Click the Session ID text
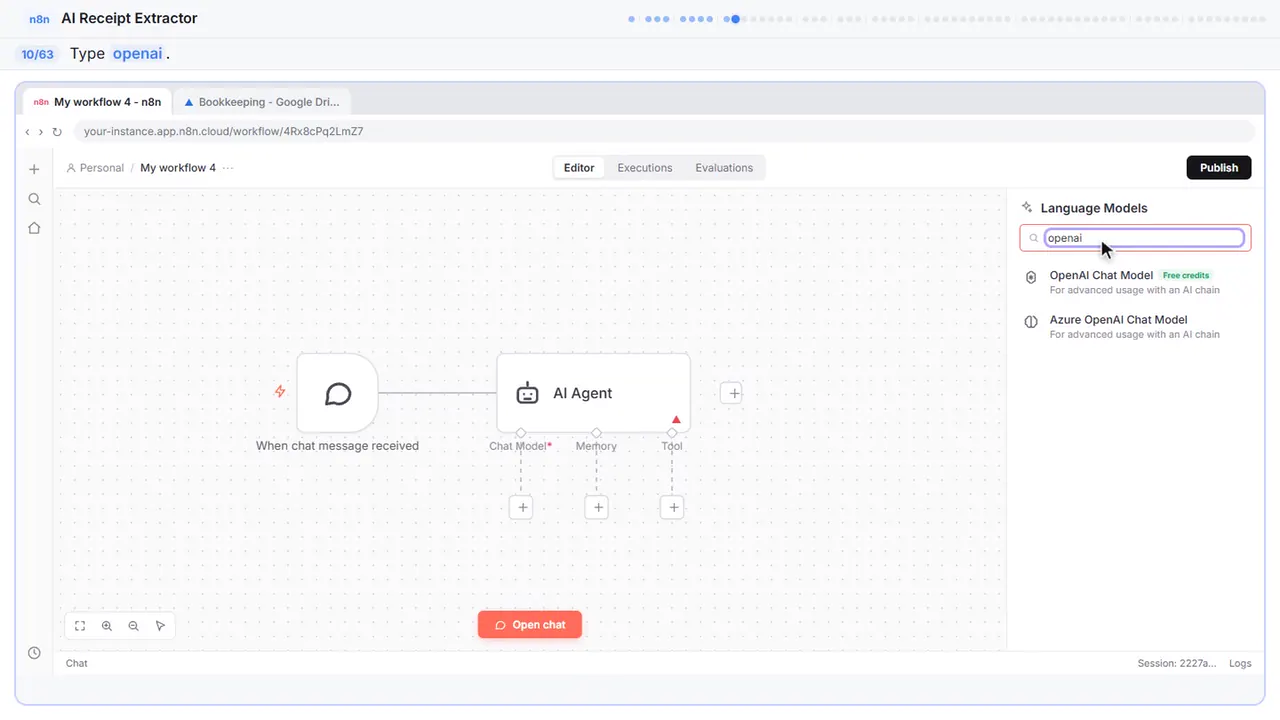The image size is (1280, 720). coord(1177,663)
